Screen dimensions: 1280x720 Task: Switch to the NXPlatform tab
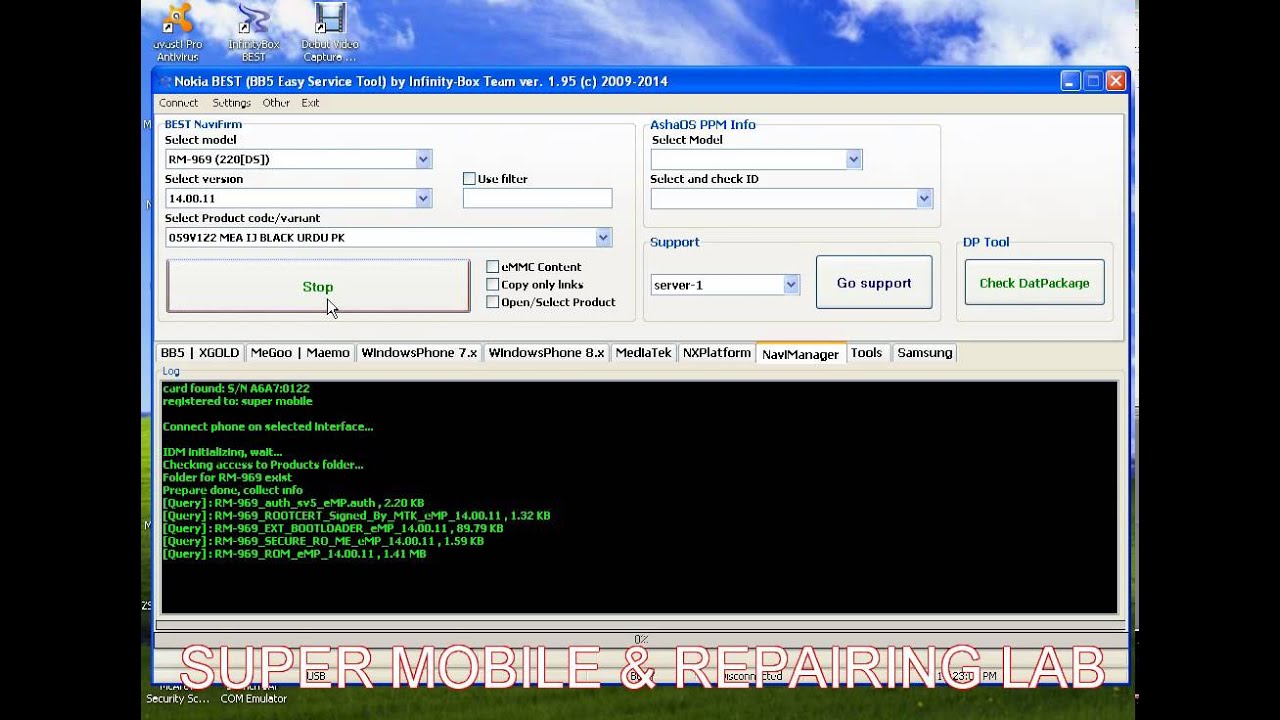pos(716,353)
